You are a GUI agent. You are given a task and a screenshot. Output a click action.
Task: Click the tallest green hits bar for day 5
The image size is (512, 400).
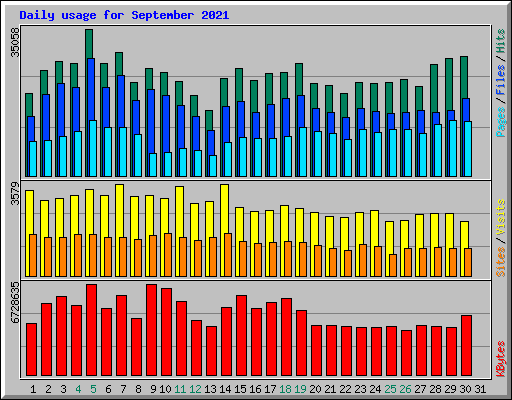point(89,43)
